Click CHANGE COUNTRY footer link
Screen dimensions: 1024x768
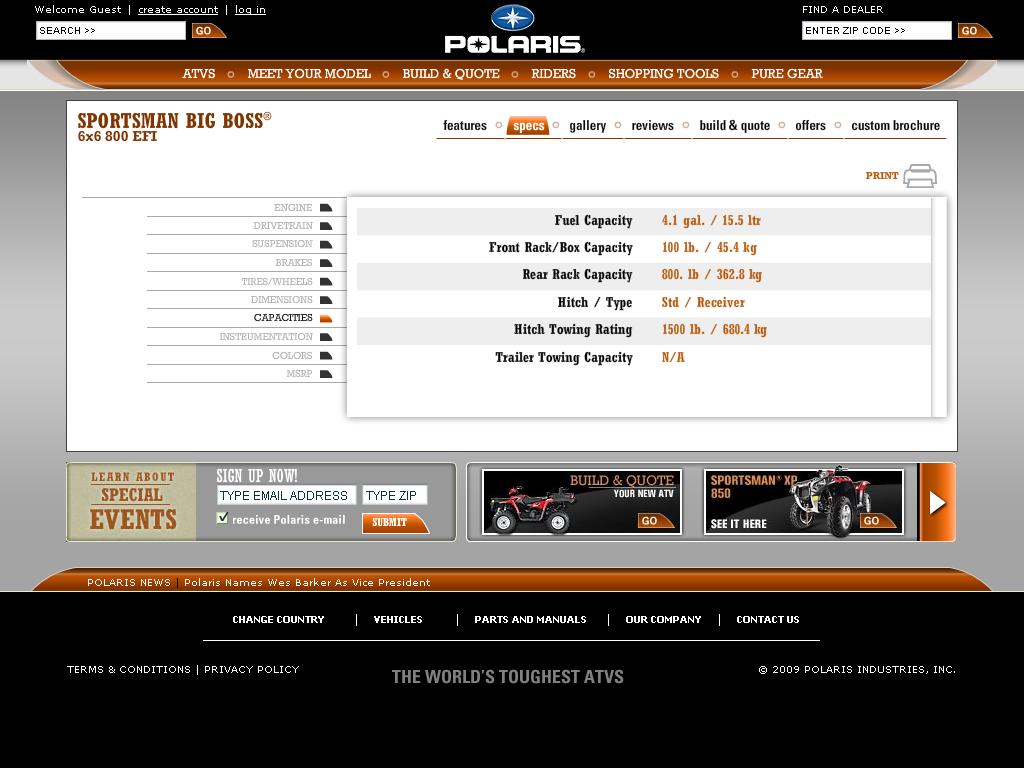(278, 620)
